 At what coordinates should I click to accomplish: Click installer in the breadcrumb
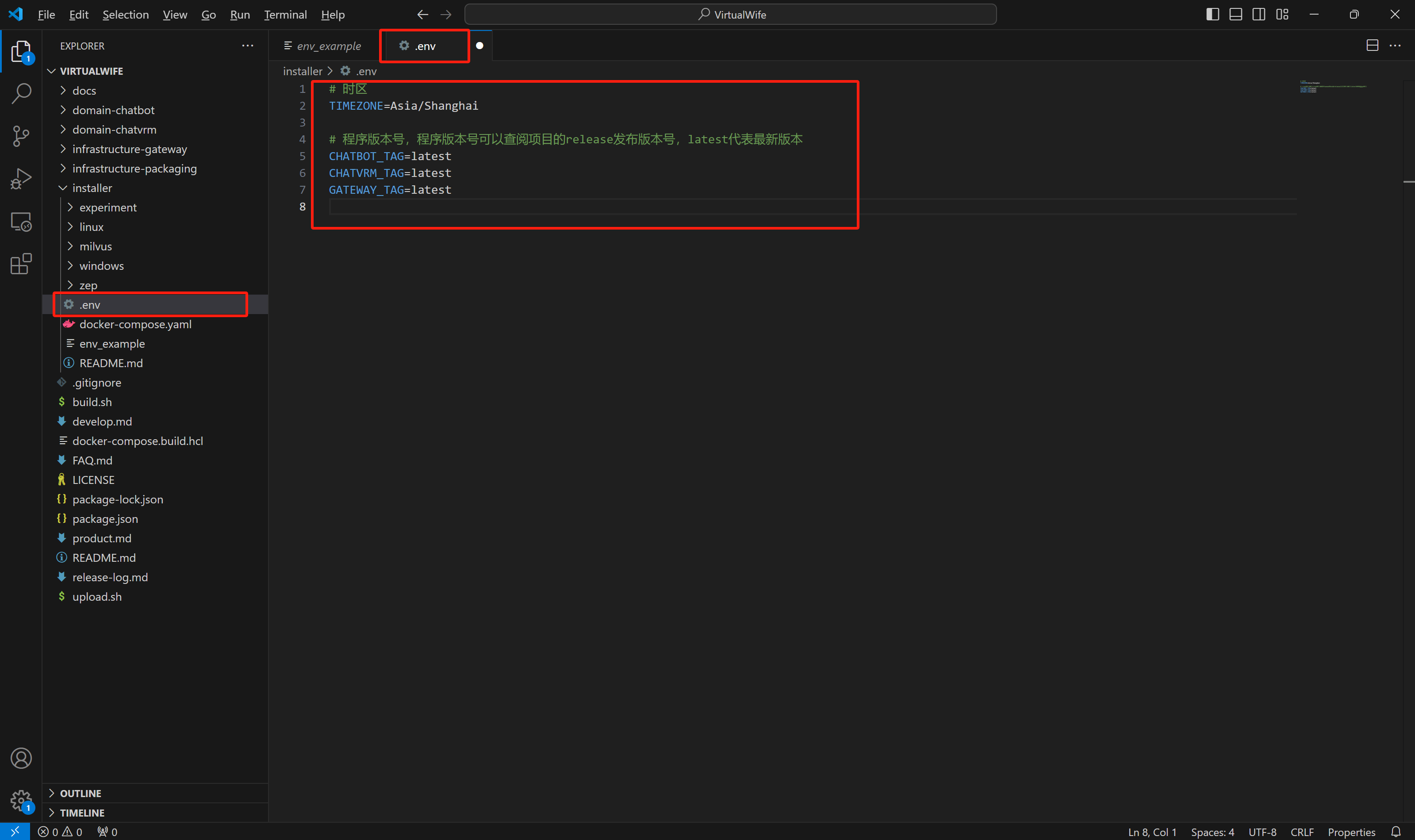(302, 71)
